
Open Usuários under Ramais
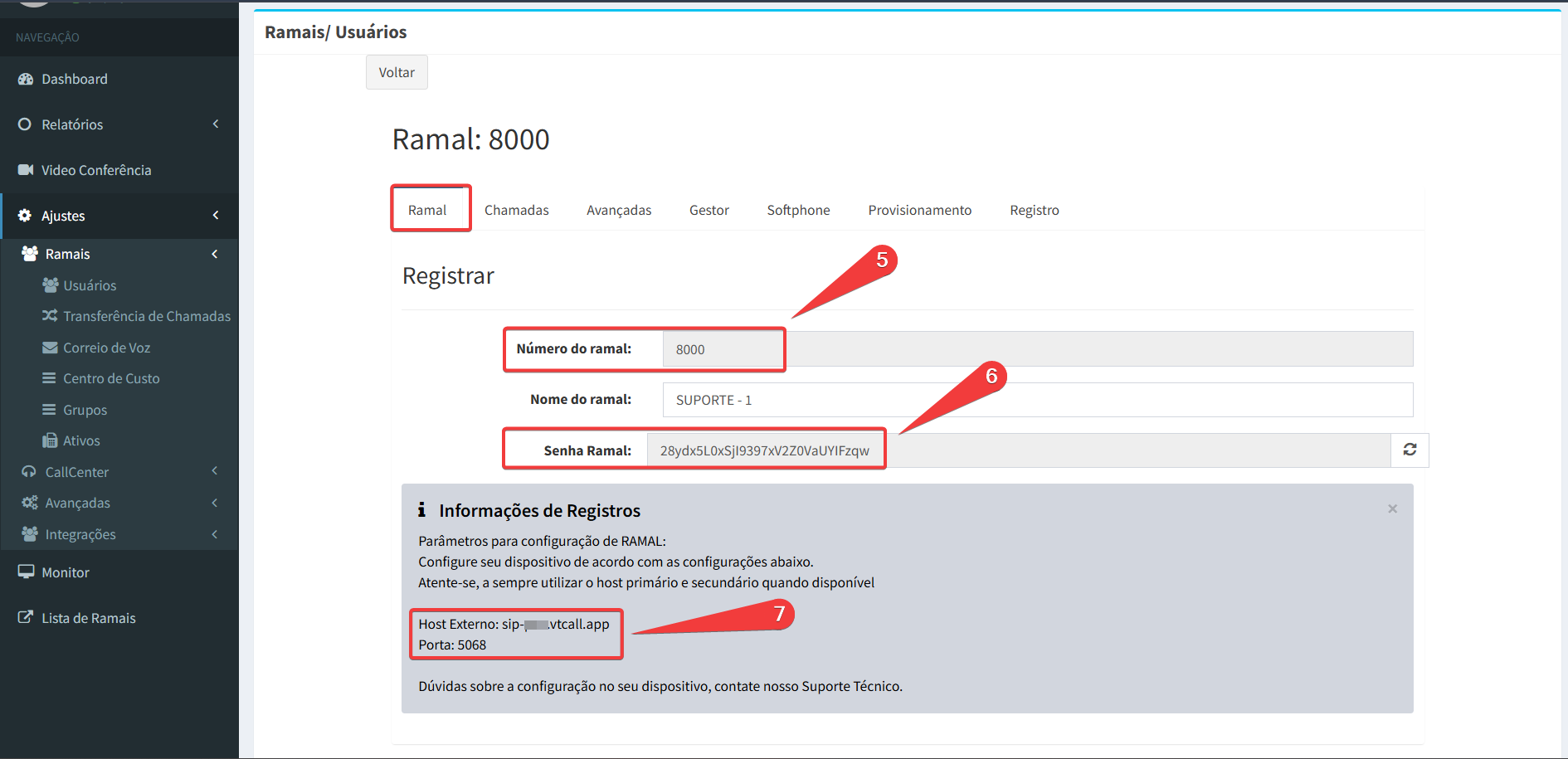point(90,285)
